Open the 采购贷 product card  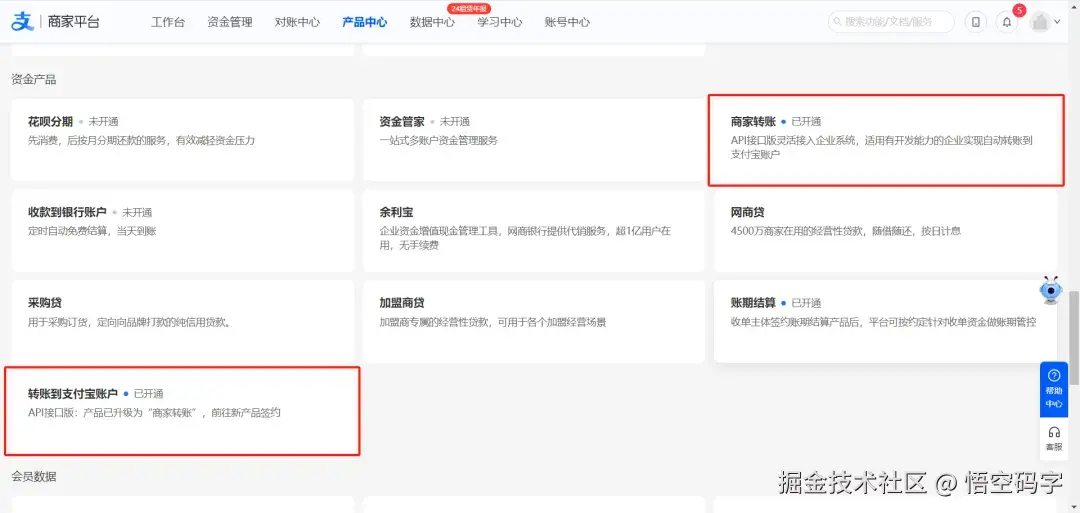[183, 322]
